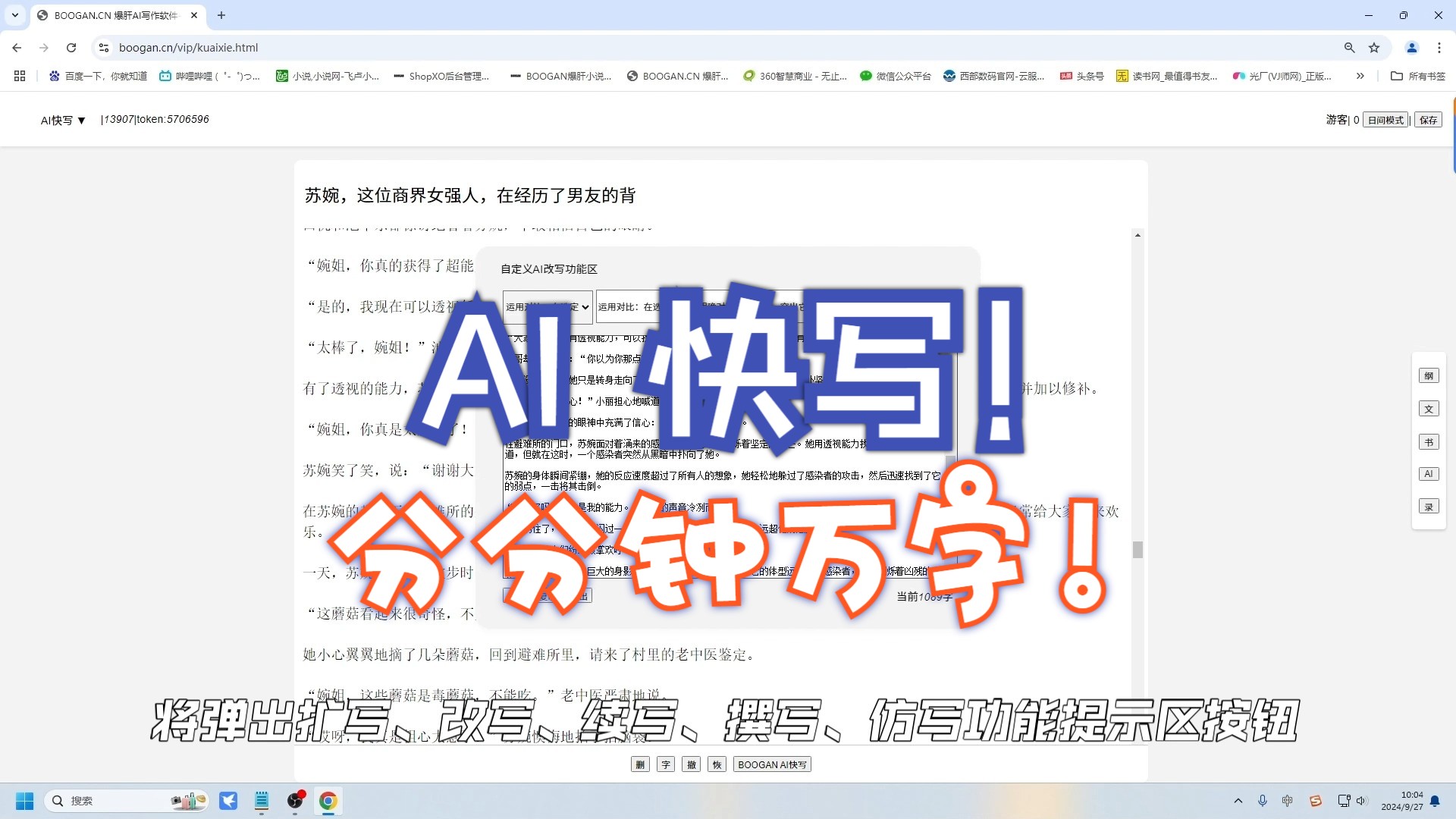This screenshot has height=819, width=1456.
Task: Open the tab search dropdown
Action: [15, 15]
